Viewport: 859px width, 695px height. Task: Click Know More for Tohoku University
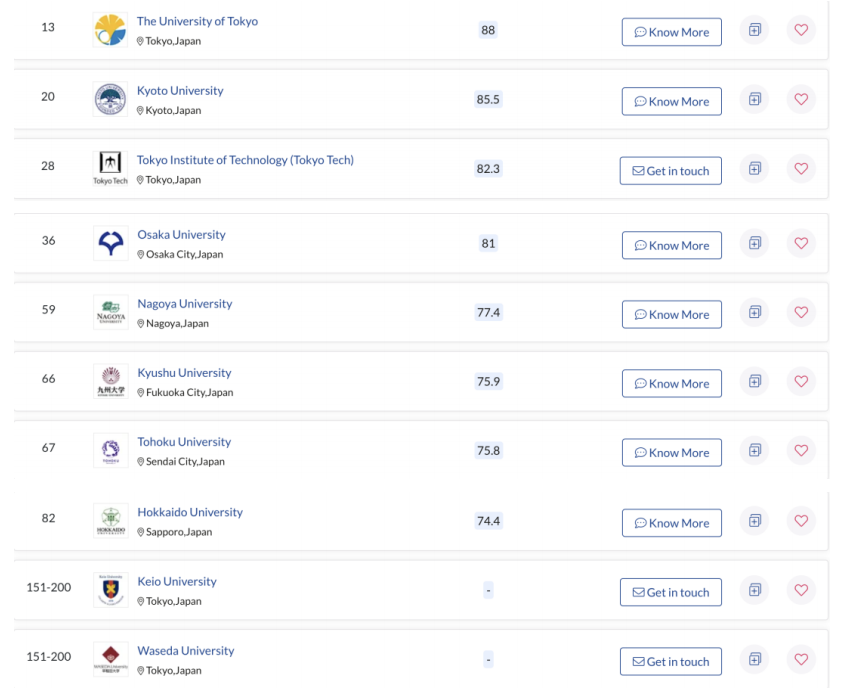click(672, 452)
